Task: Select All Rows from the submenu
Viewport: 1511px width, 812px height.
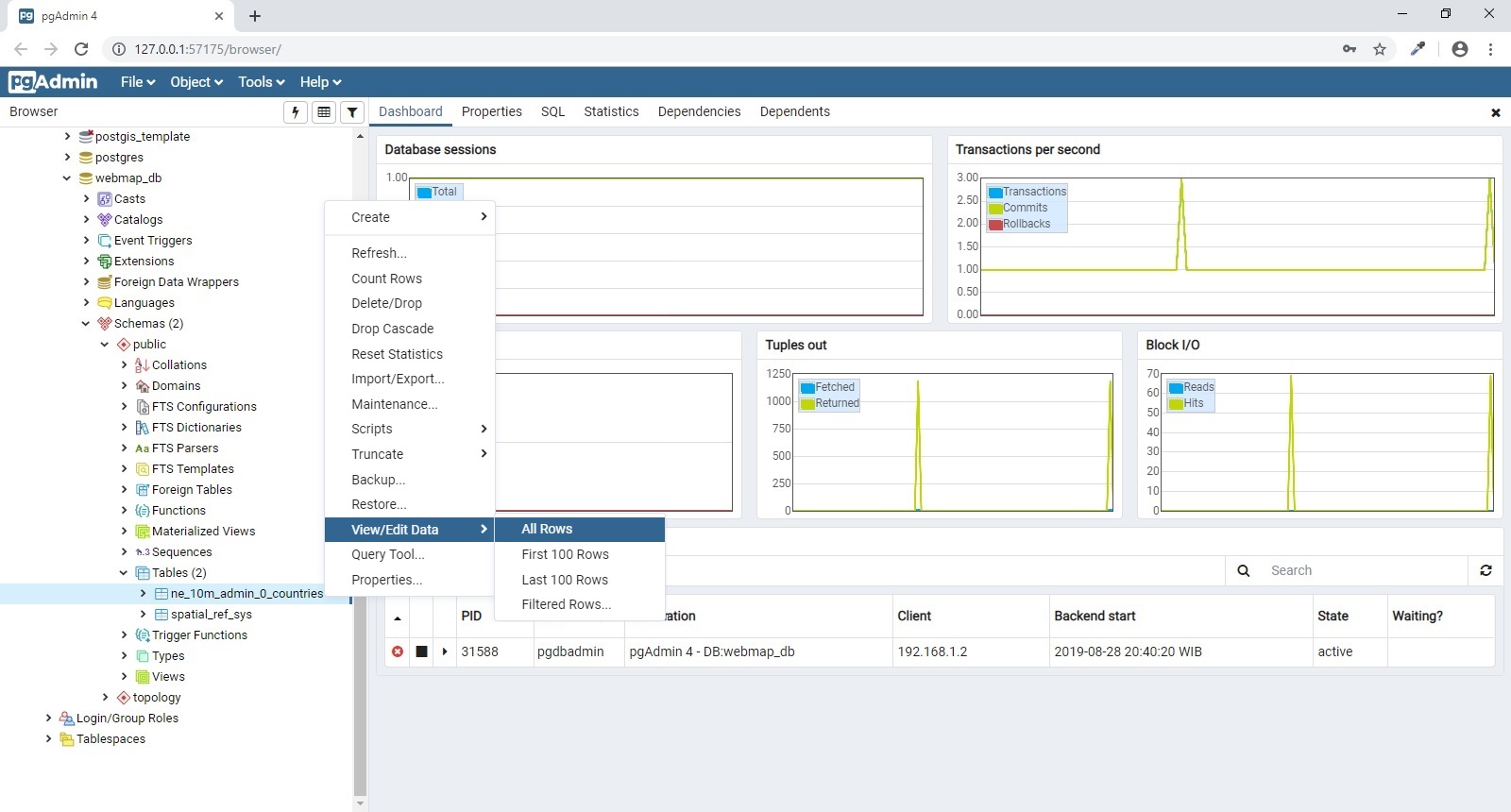Action: (x=580, y=530)
